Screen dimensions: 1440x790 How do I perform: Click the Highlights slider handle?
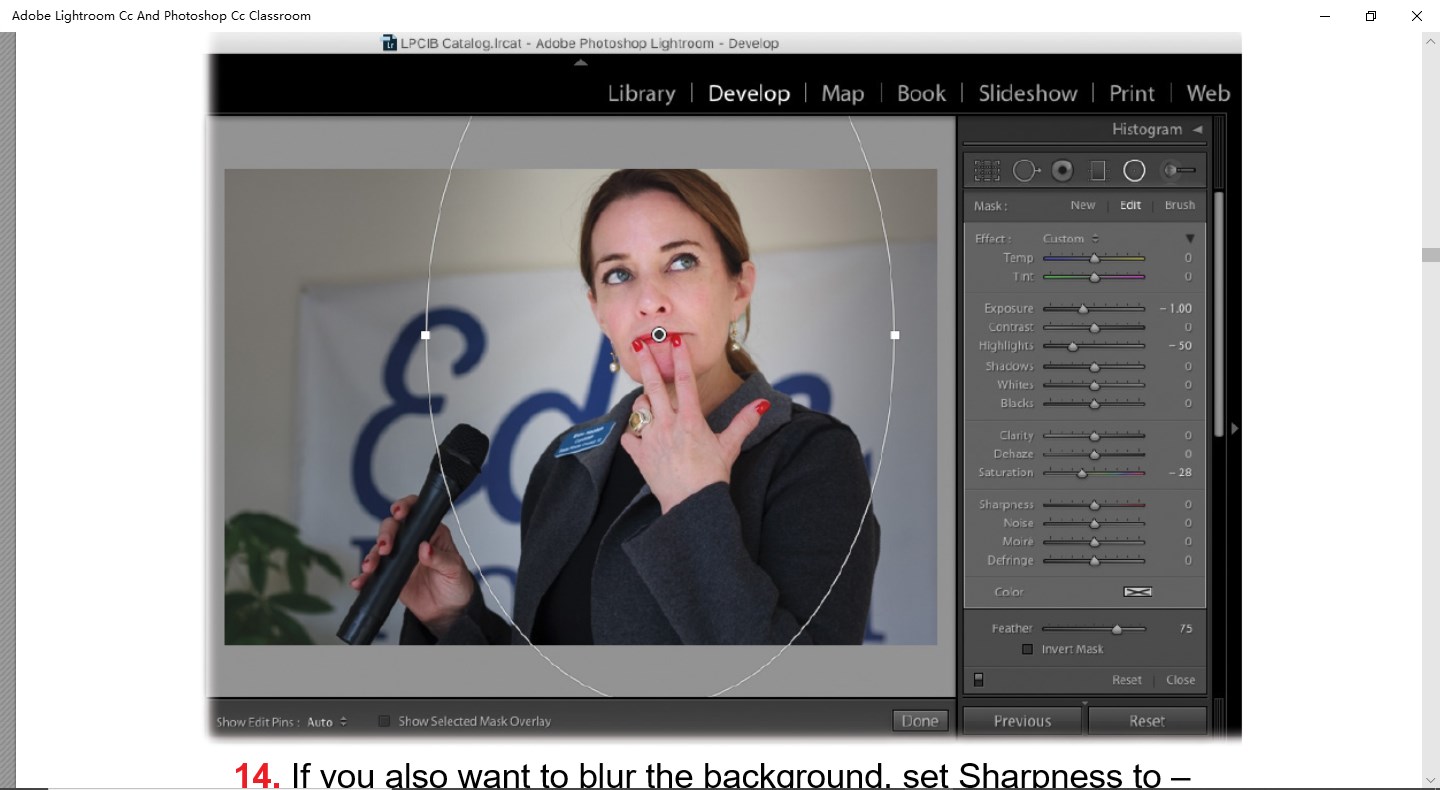pyautogui.click(x=1073, y=346)
